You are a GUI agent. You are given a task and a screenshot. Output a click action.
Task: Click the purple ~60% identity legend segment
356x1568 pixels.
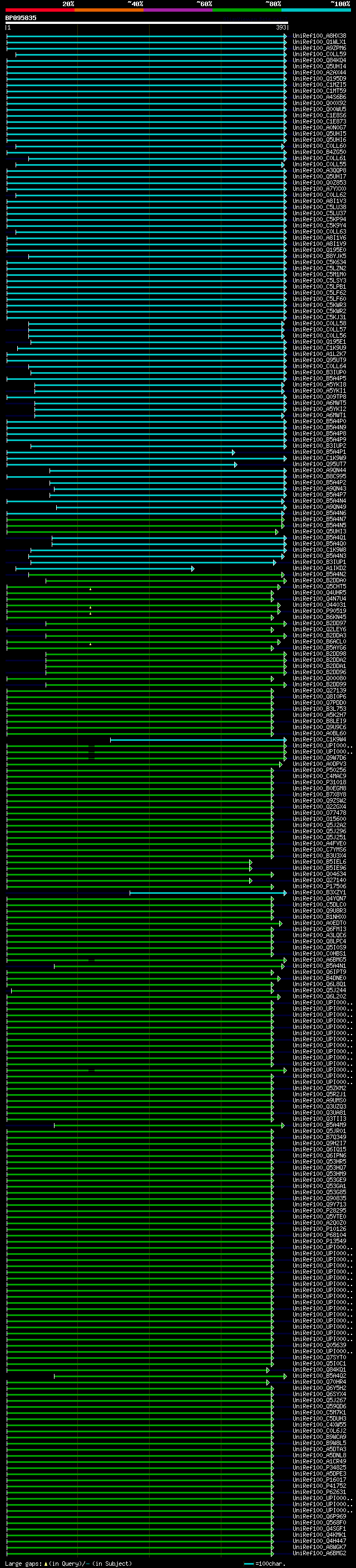coord(177,10)
